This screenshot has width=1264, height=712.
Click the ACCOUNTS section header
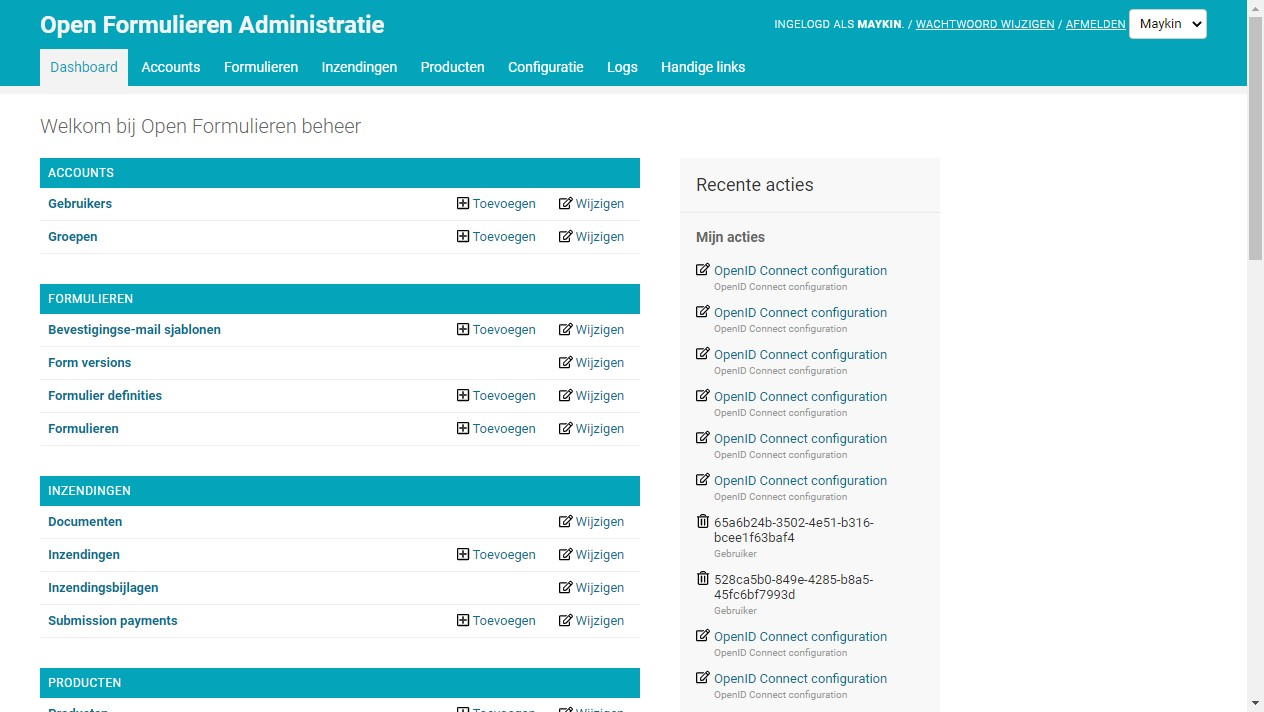click(340, 173)
